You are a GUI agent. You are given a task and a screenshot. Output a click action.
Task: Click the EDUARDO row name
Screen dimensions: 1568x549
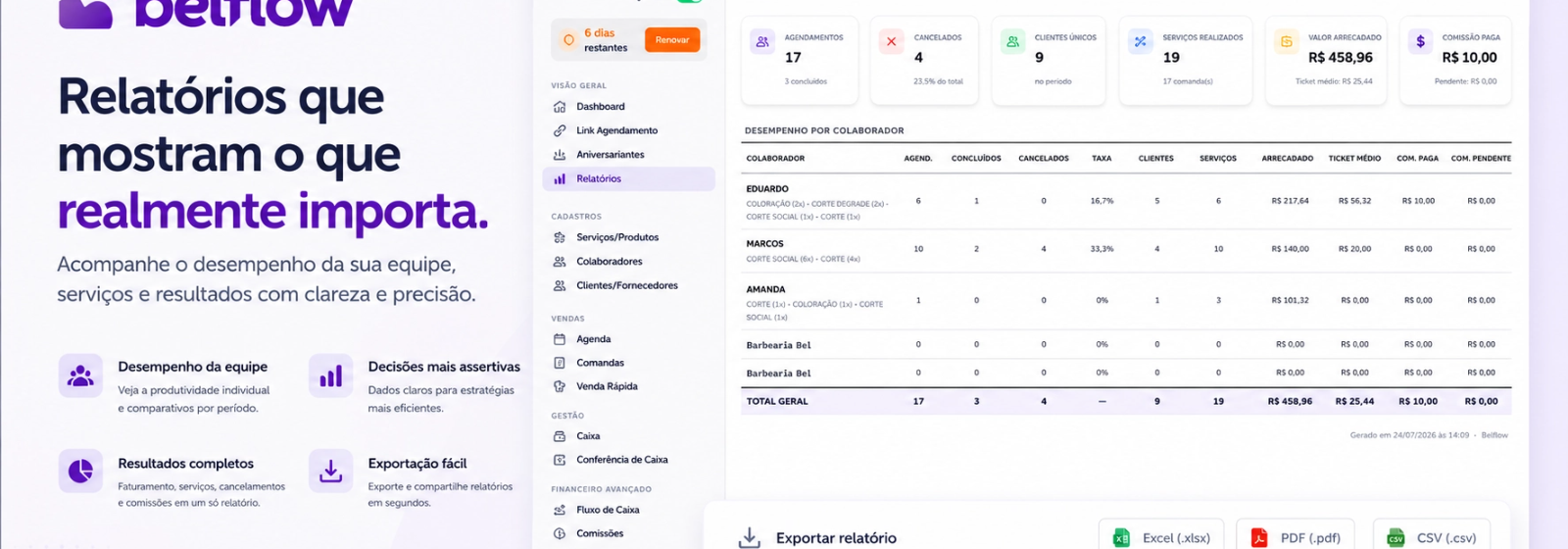(x=767, y=189)
